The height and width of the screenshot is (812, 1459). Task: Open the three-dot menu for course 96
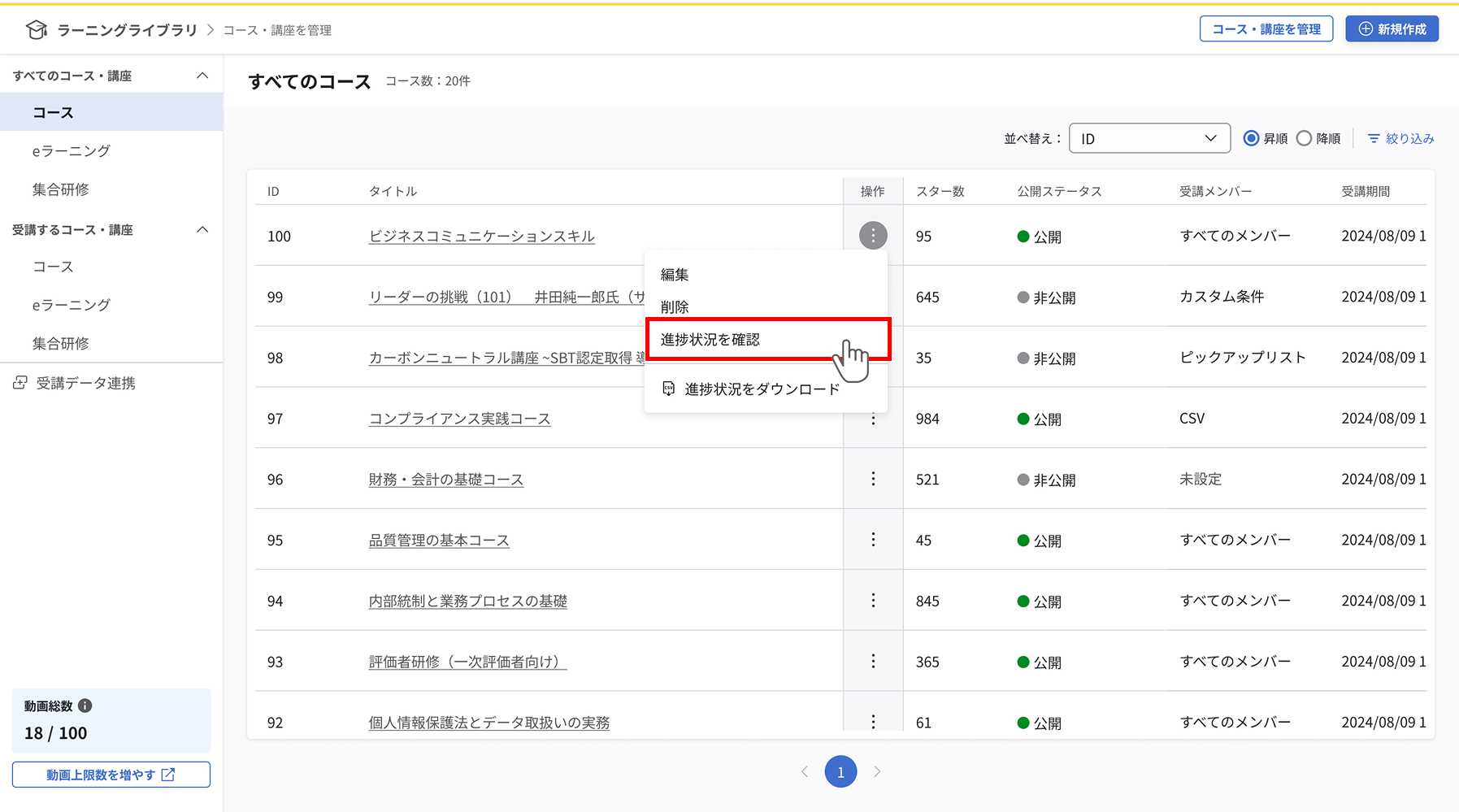873,479
